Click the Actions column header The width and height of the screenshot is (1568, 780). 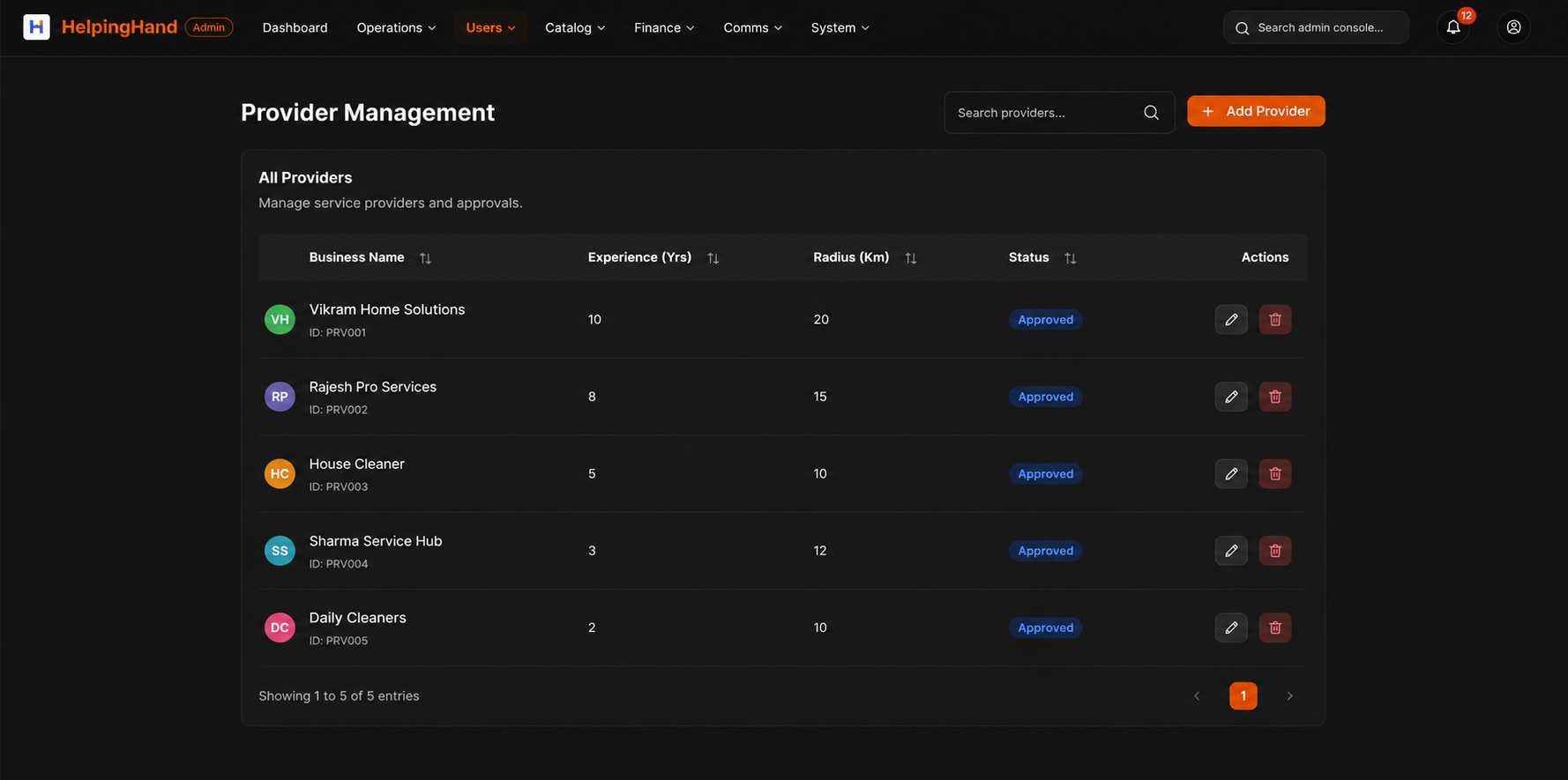click(x=1265, y=257)
